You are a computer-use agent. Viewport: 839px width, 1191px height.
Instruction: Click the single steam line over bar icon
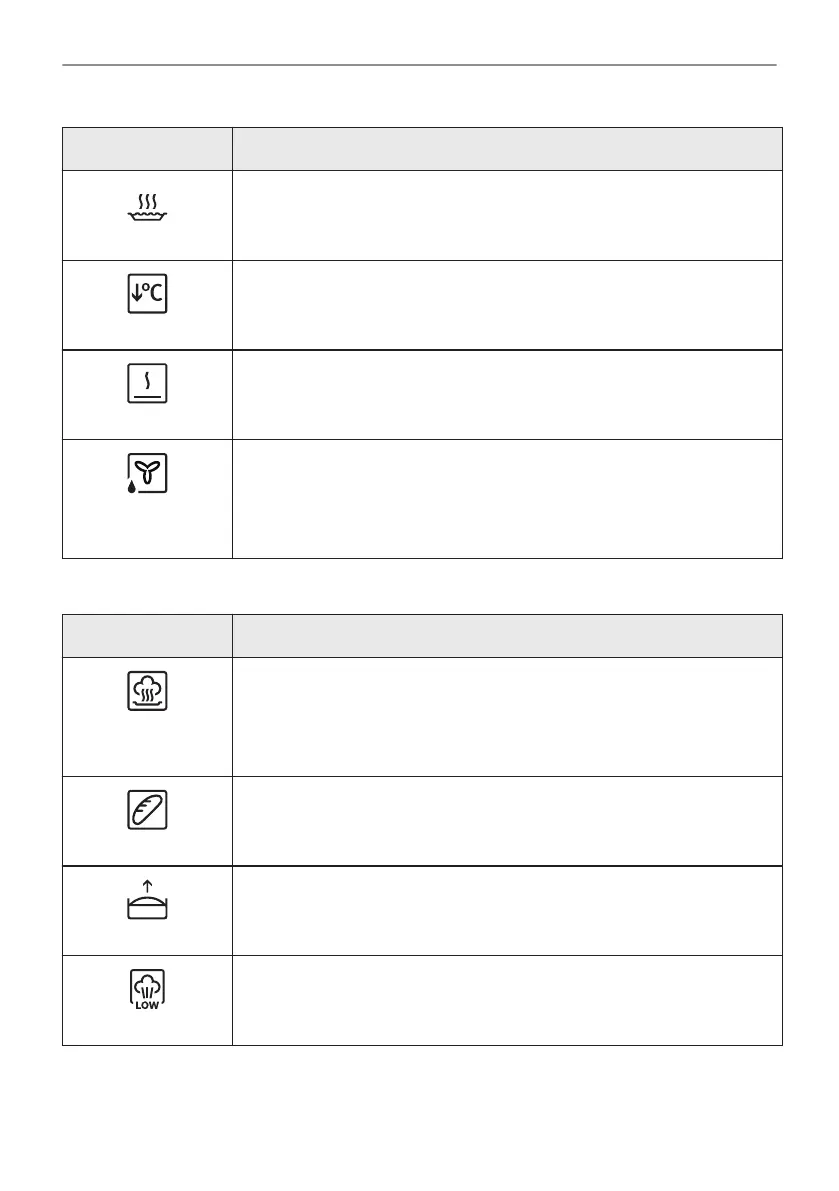coord(147,383)
